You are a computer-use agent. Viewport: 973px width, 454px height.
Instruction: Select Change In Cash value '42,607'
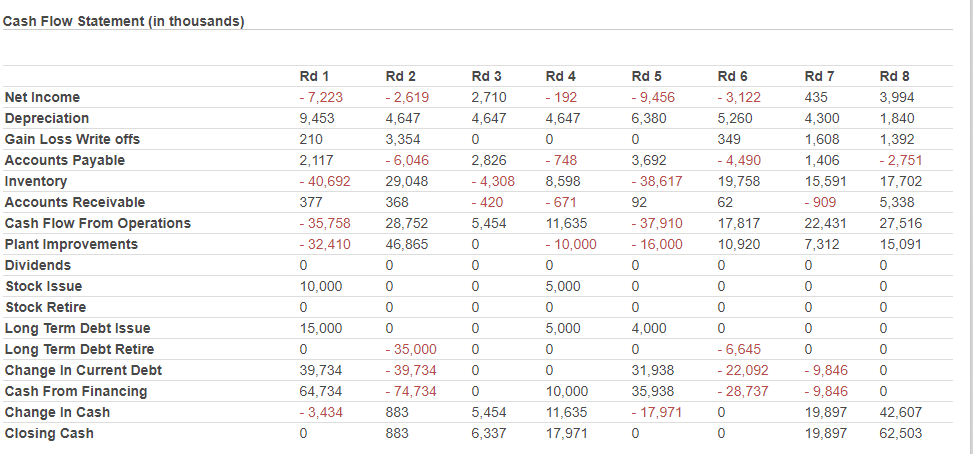901,412
